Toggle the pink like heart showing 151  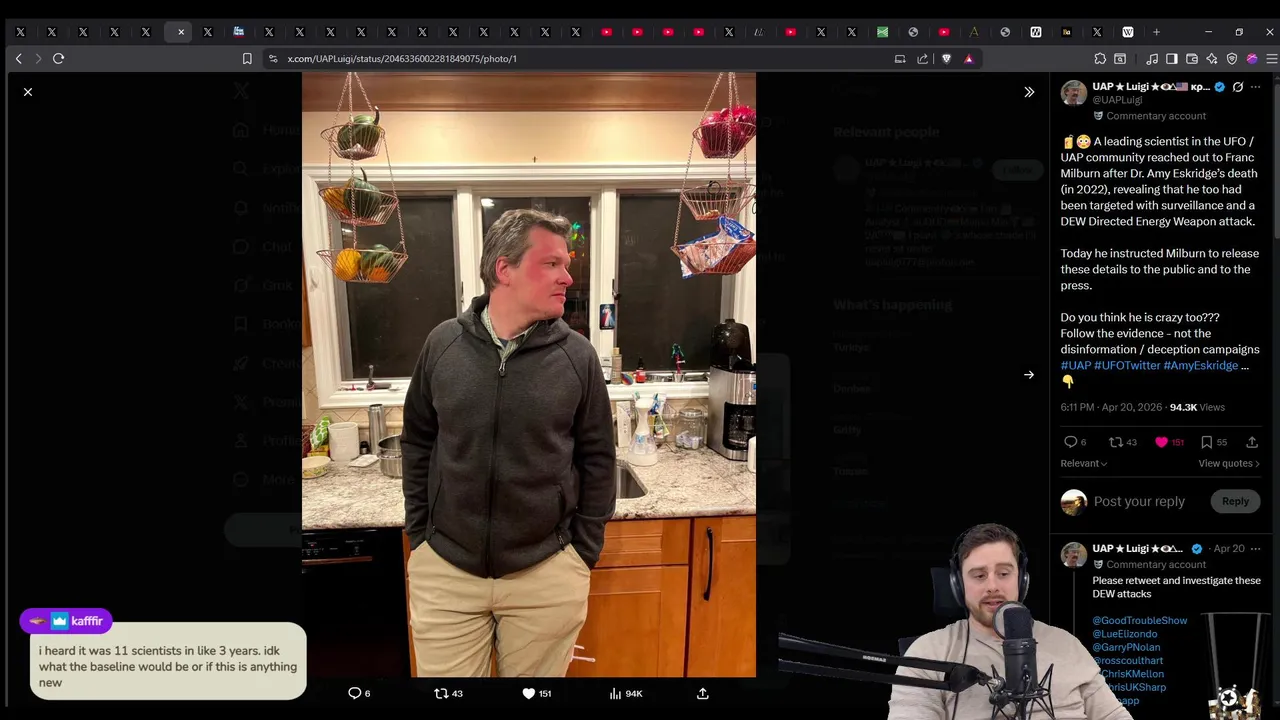point(1161,442)
